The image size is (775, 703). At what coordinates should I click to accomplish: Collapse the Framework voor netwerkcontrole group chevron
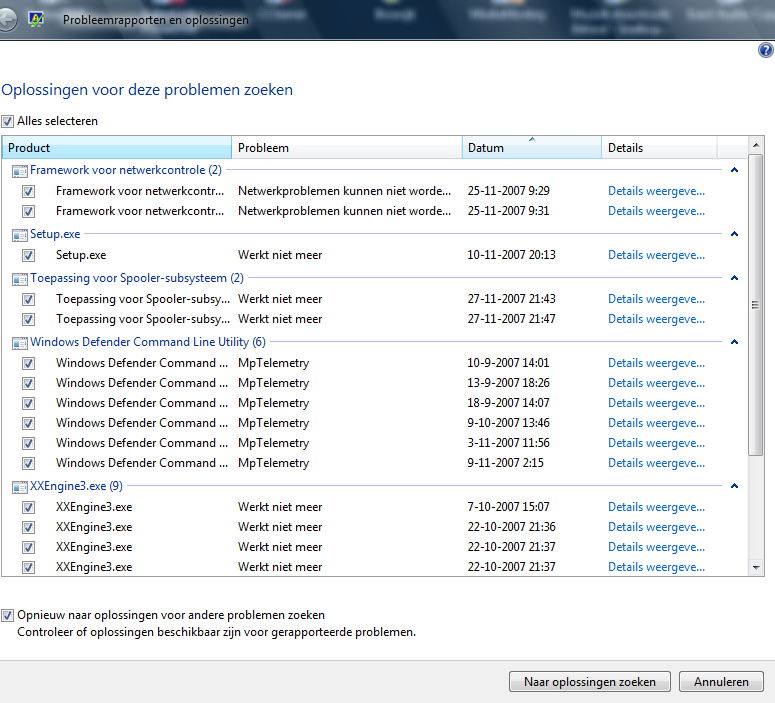point(734,170)
